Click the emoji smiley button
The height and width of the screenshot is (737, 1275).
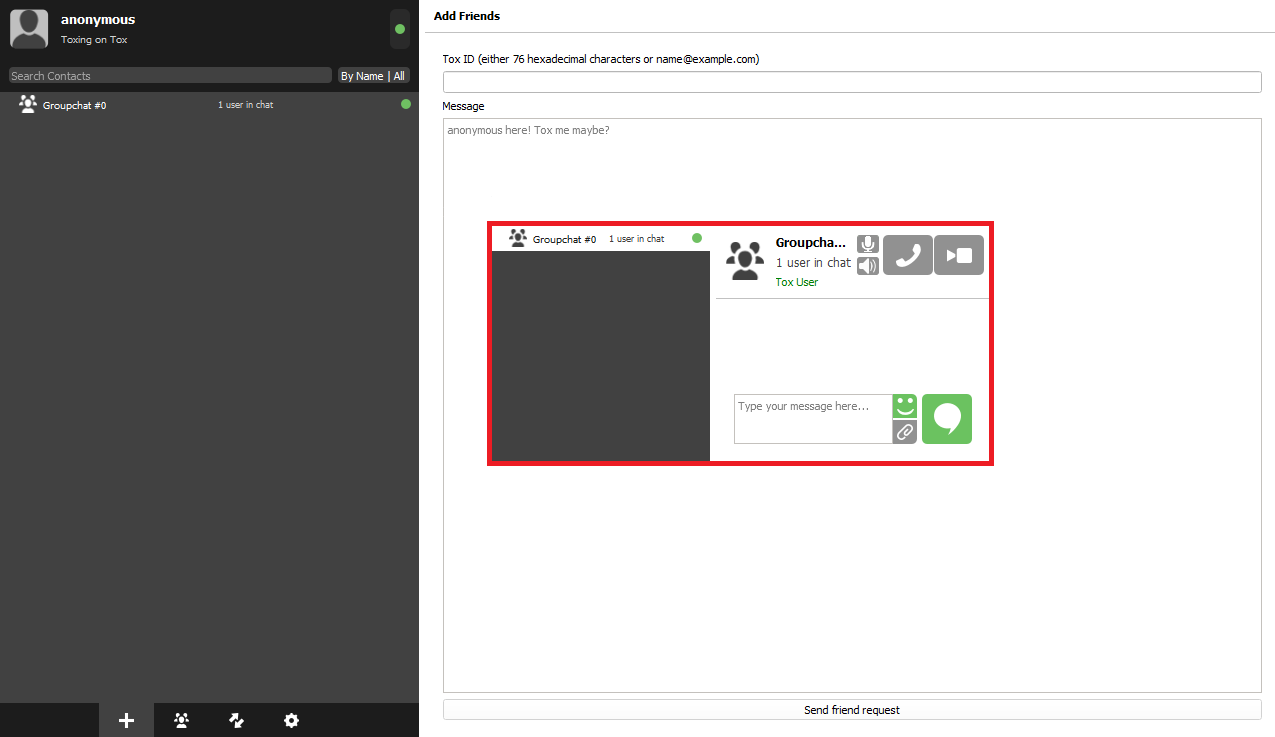point(904,406)
